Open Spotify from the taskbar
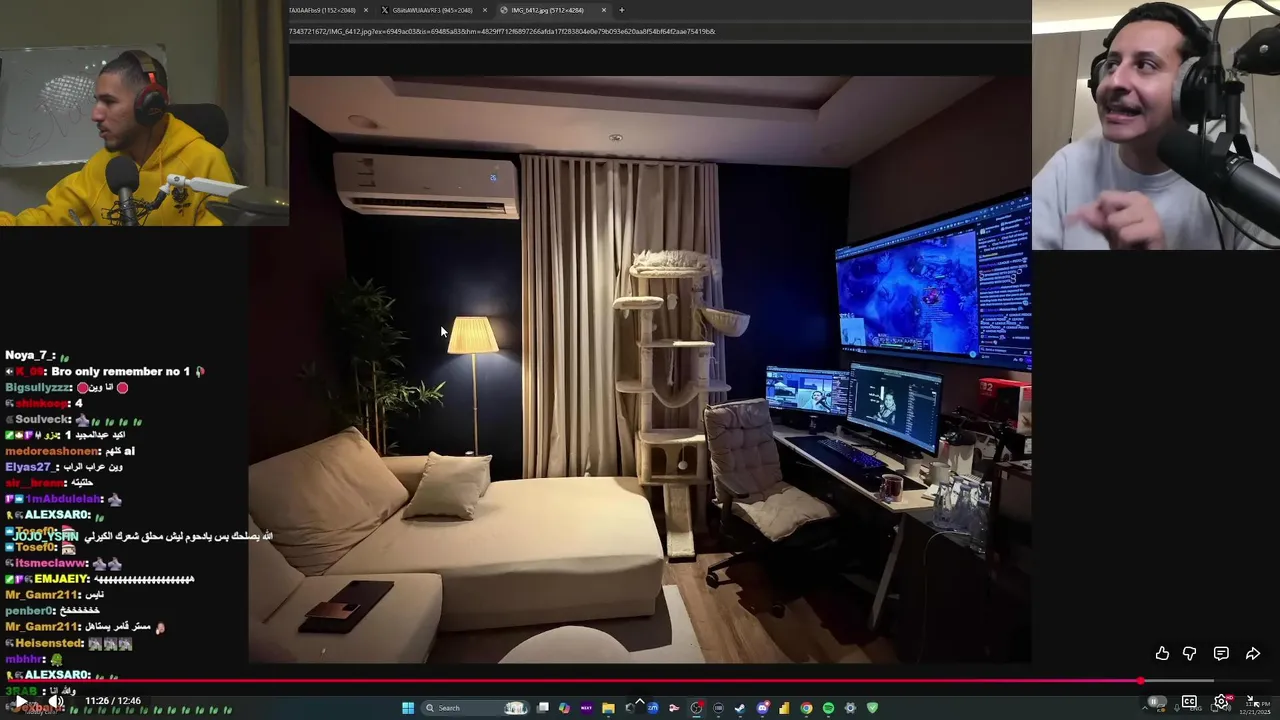Viewport: 1280px width, 720px height. coord(828,708)
